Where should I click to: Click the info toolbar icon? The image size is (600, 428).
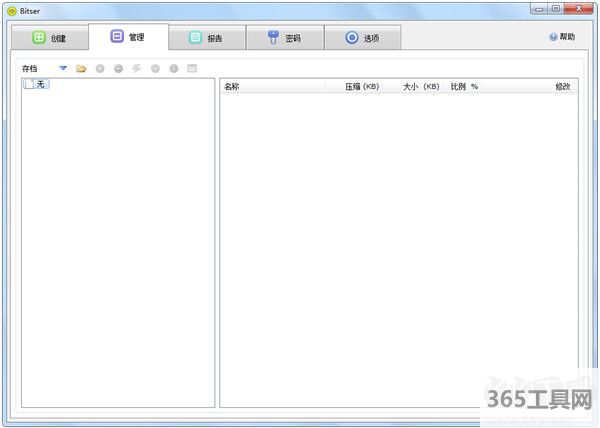(x=173, y=68)
